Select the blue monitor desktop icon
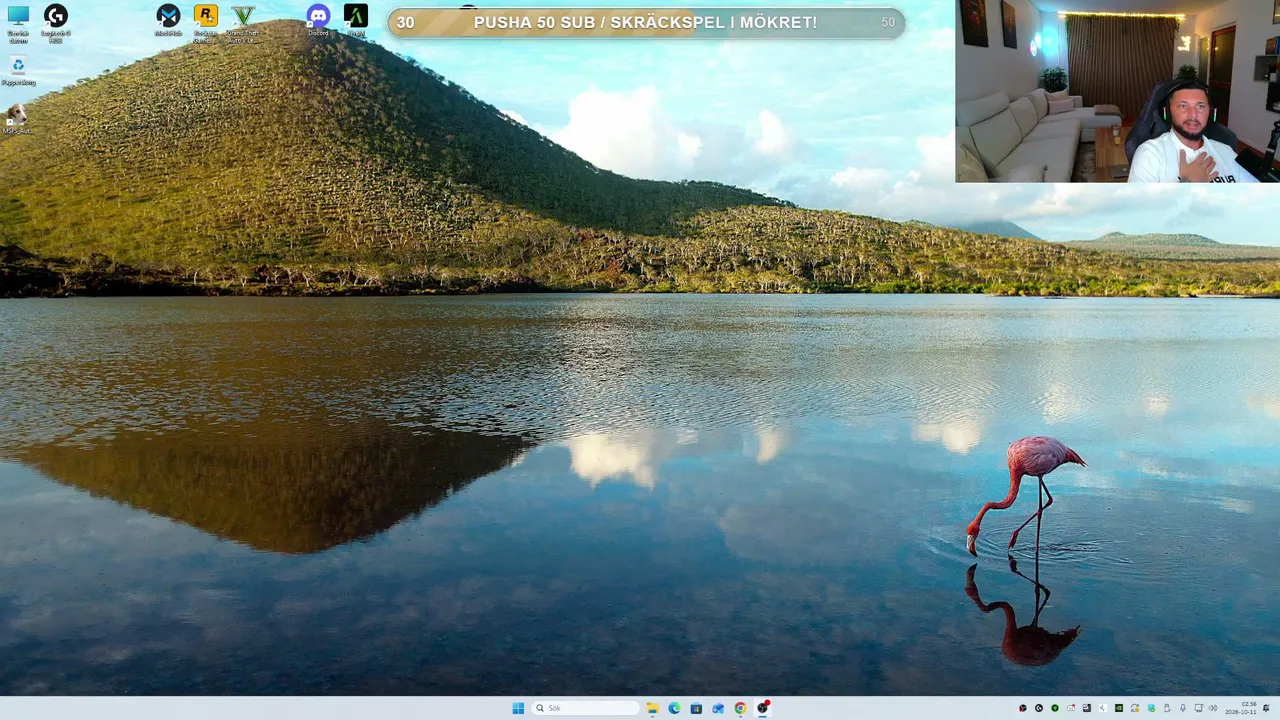This screenshot has width=1280, height=720. [x=18, y=22]
